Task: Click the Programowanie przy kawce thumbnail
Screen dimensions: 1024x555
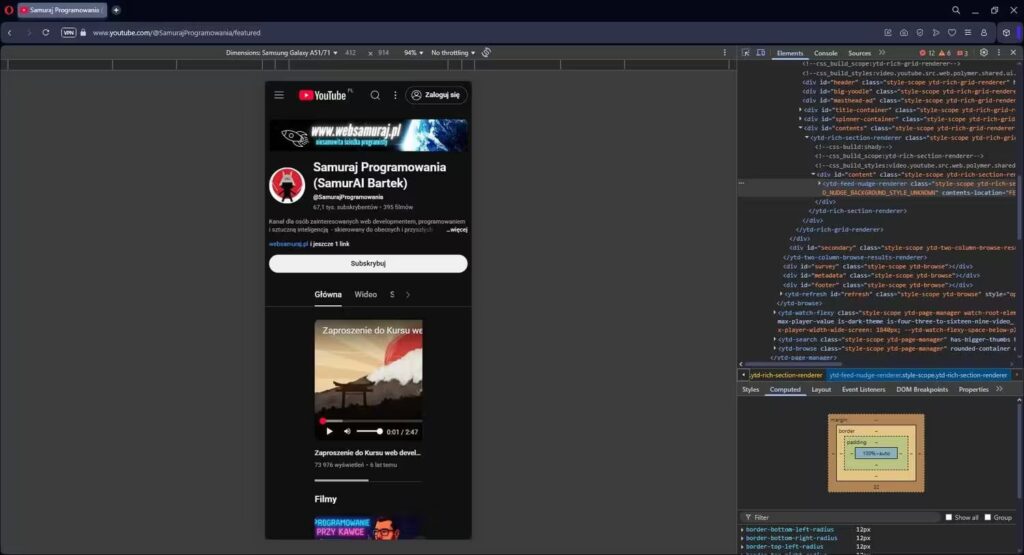Action: [x=368, y=528]
